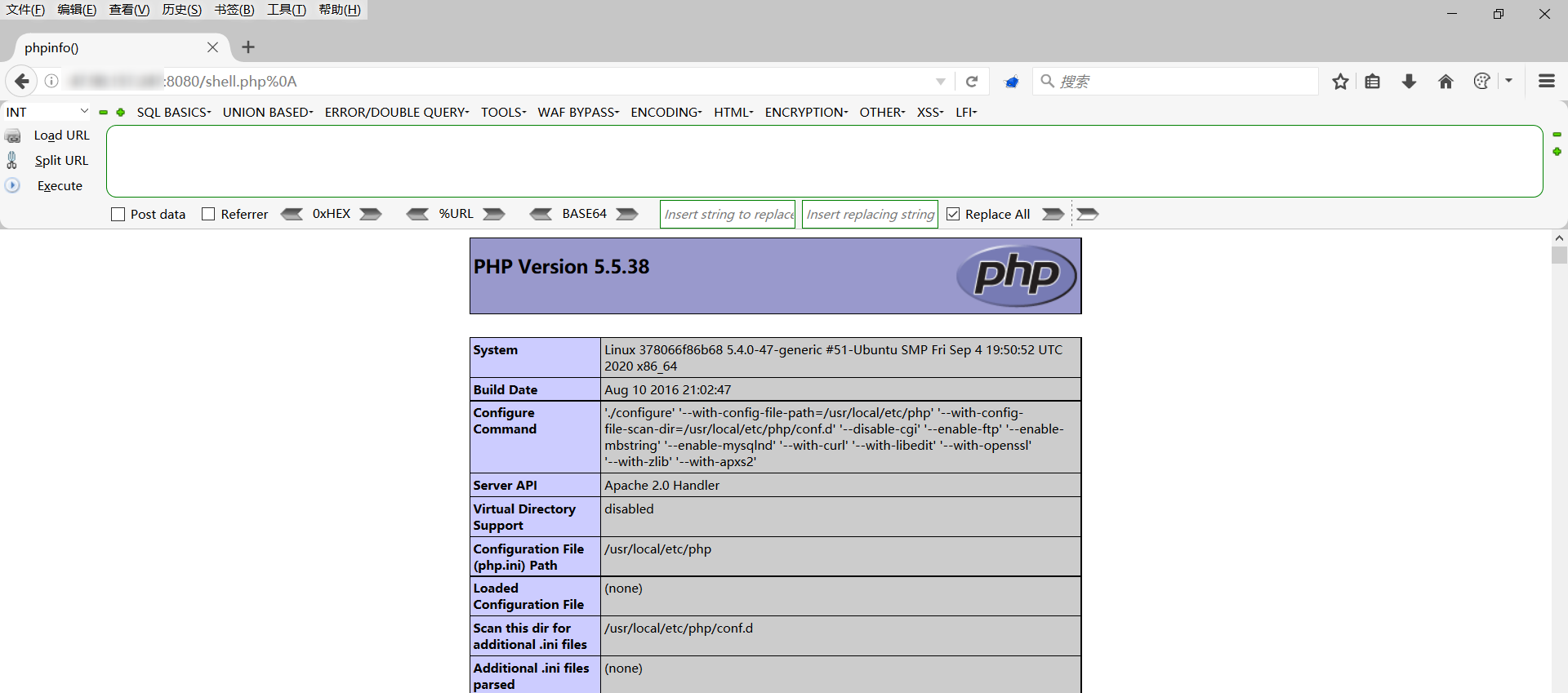
Task: Open the downloads arrow icon
Action: click(x=1409, y=82)
